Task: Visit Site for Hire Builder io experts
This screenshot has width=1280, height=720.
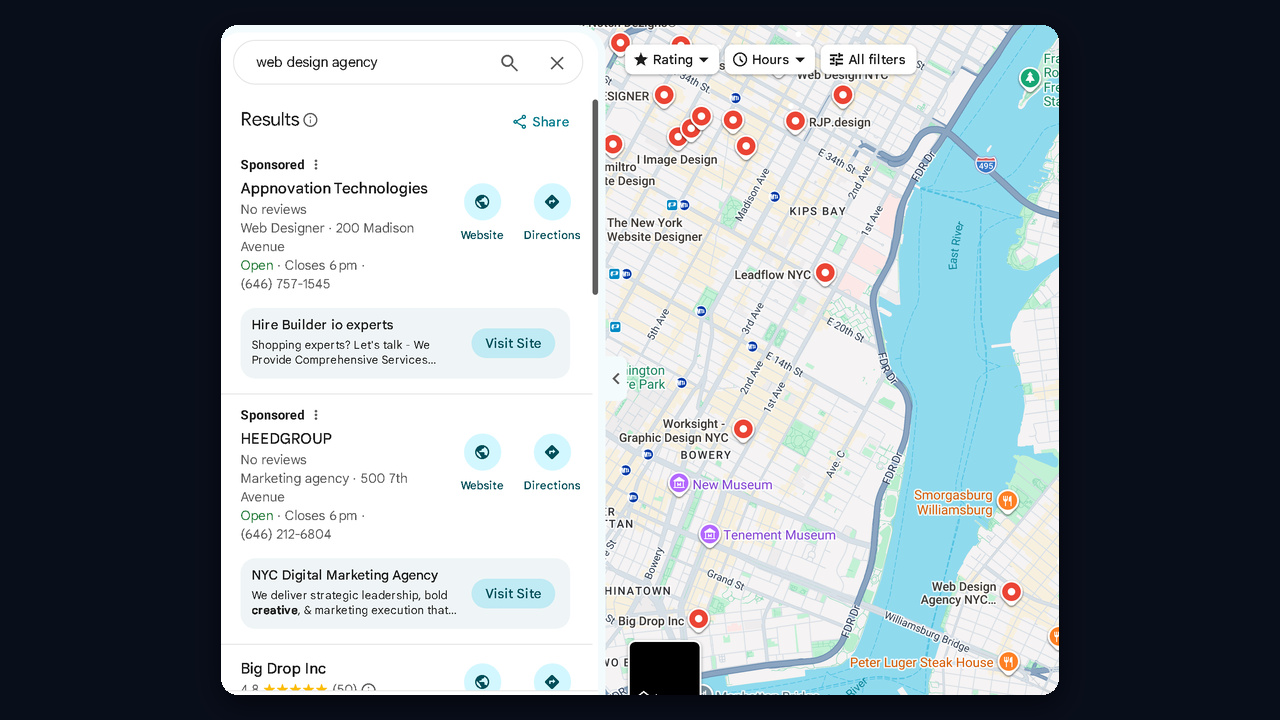Action: tap(513, 343)
